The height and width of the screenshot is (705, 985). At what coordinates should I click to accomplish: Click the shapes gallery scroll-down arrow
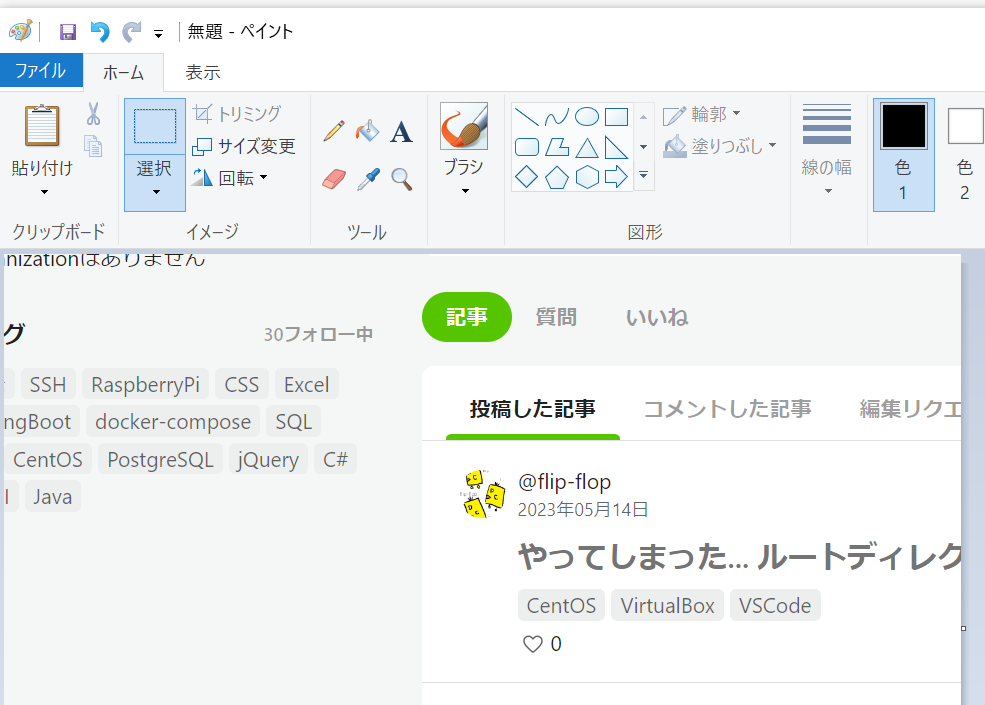[x=643, y=147]
